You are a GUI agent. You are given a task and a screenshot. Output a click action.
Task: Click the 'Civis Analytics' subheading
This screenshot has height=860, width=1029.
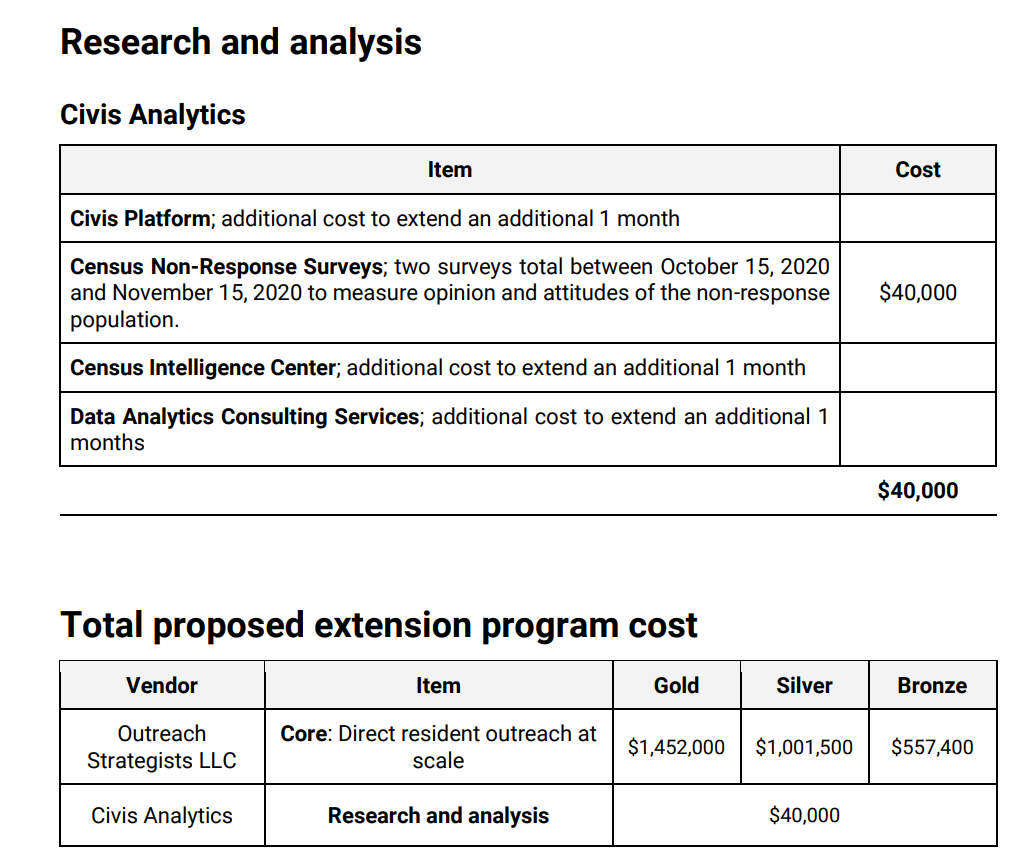(153, 114)
